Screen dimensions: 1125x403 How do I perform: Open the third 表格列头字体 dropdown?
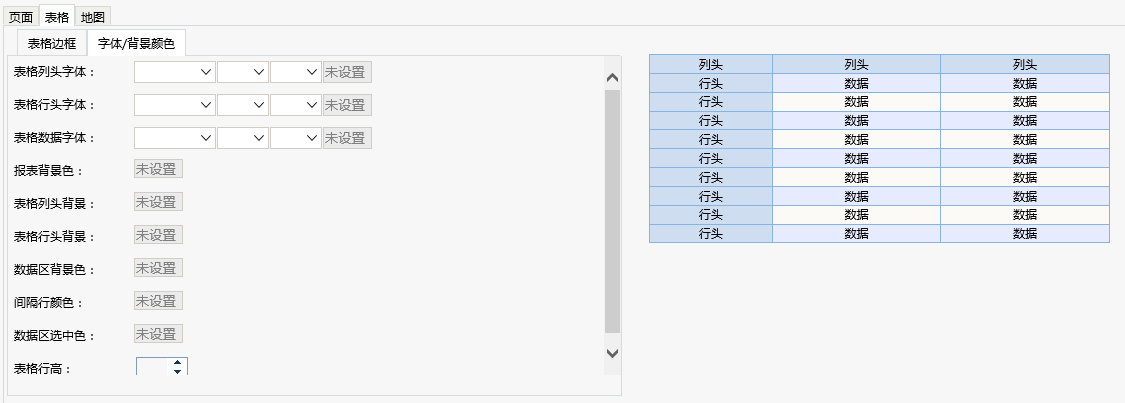tap(296, 72)
